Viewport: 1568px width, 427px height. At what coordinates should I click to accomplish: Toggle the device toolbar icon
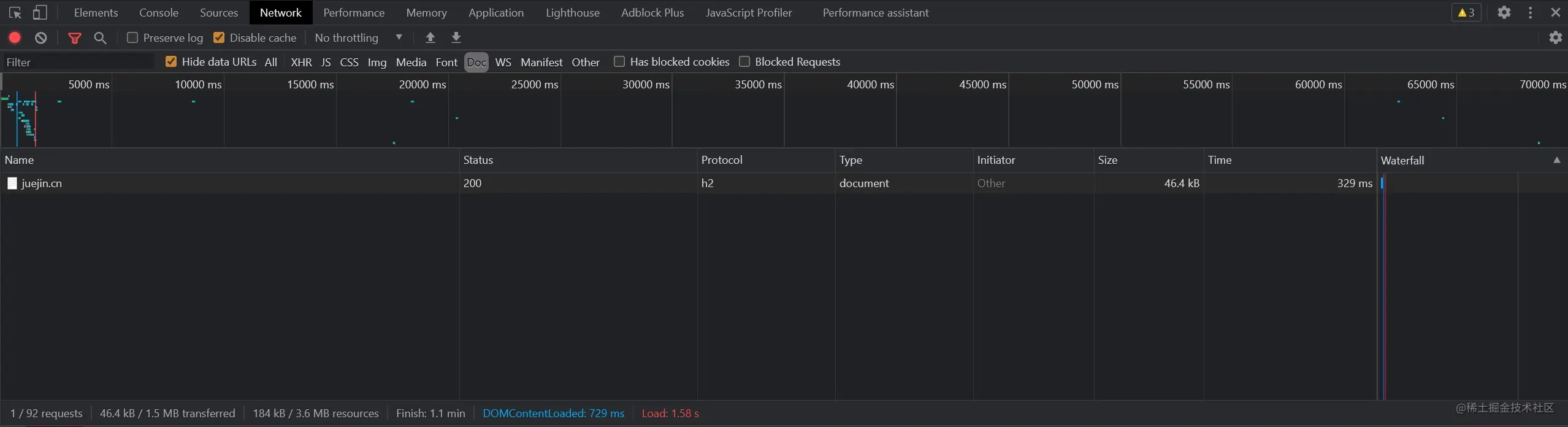point(40,12)
